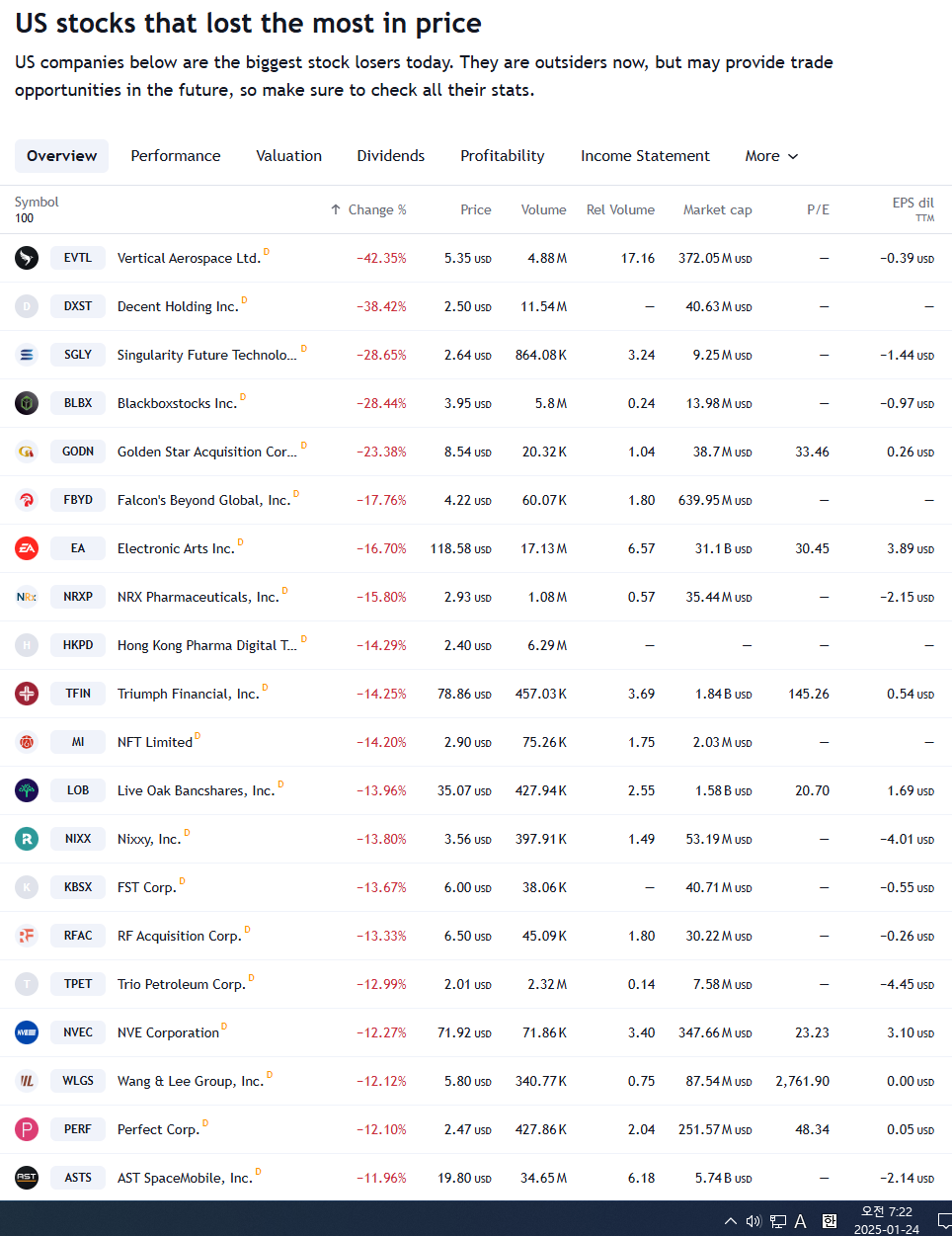The height and width of the screenshot is (1236, 952).
Task: Click the Hong Kong Pharma HKPD logo icon
Action: pyautogui.click(x=27, y=645)
